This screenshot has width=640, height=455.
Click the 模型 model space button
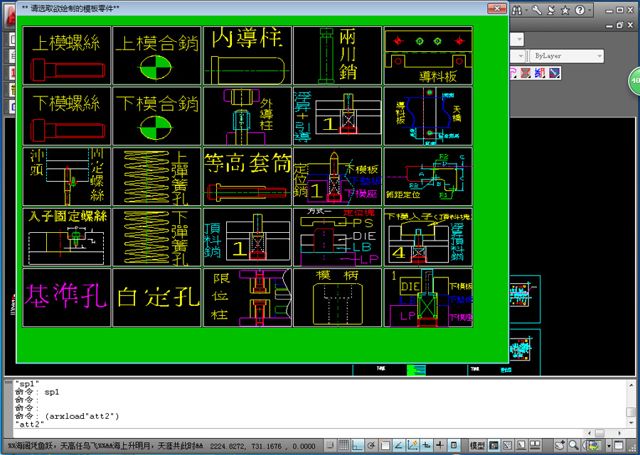coord(477,445)
